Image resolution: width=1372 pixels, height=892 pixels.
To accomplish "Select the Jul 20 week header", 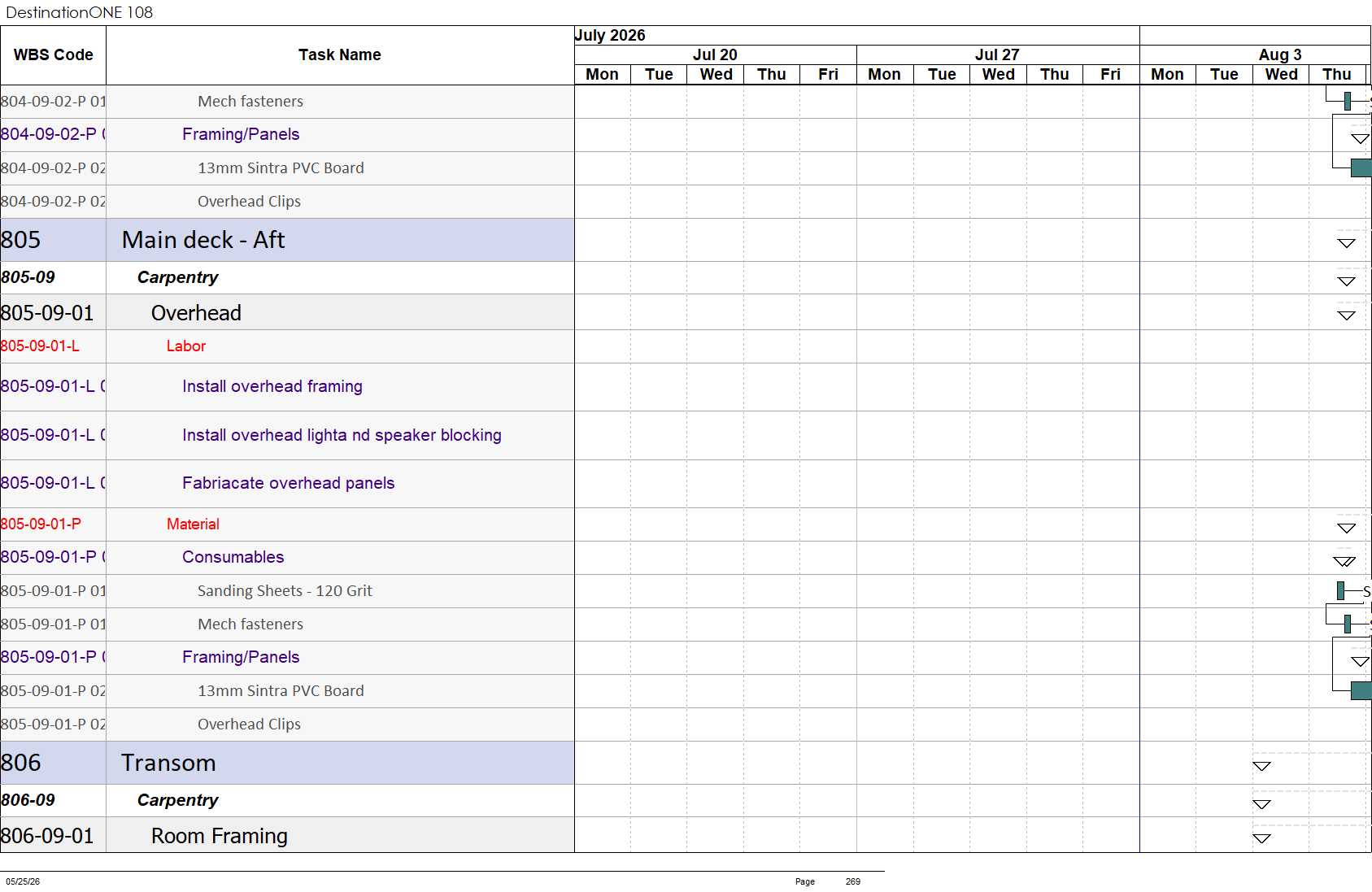I will click(715, 54).
